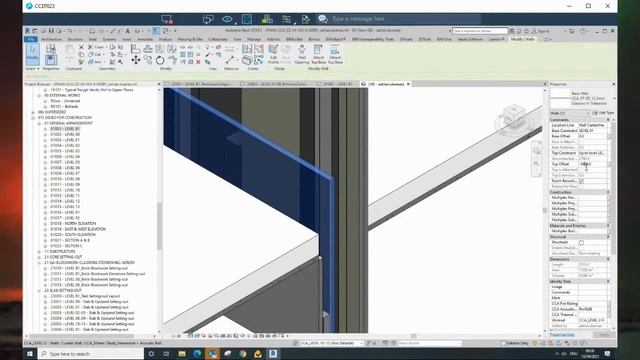
Task: Click the Properties panel vertical scrollbar
Action: [613, 188]
